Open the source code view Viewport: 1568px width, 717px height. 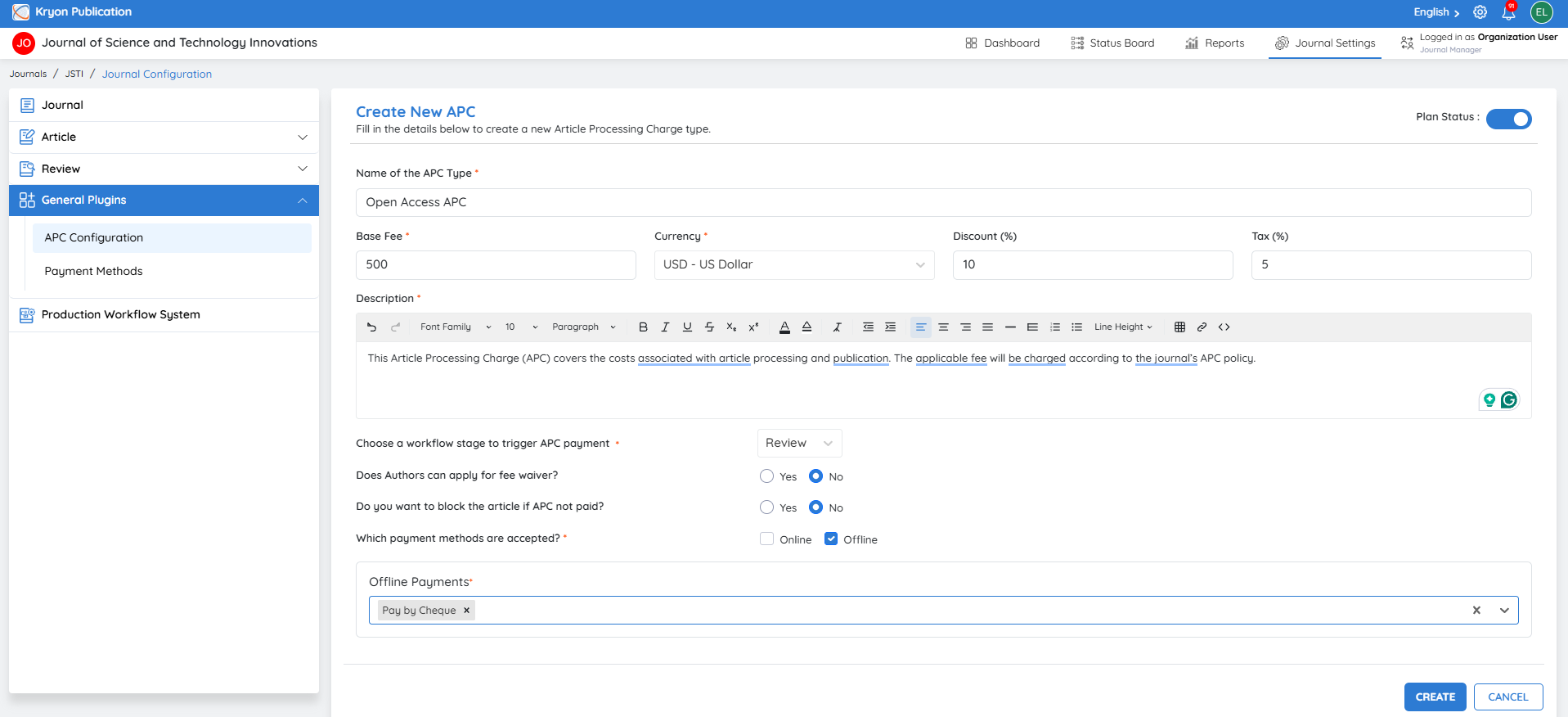pos(1224,327)
